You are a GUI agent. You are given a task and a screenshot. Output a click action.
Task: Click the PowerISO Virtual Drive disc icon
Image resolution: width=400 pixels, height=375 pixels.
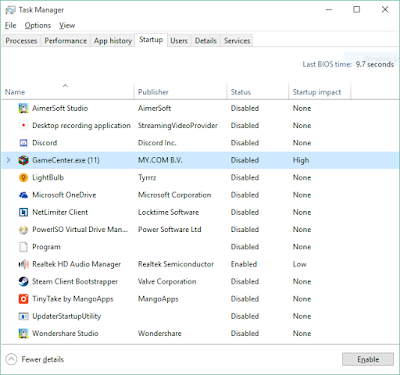23,230
